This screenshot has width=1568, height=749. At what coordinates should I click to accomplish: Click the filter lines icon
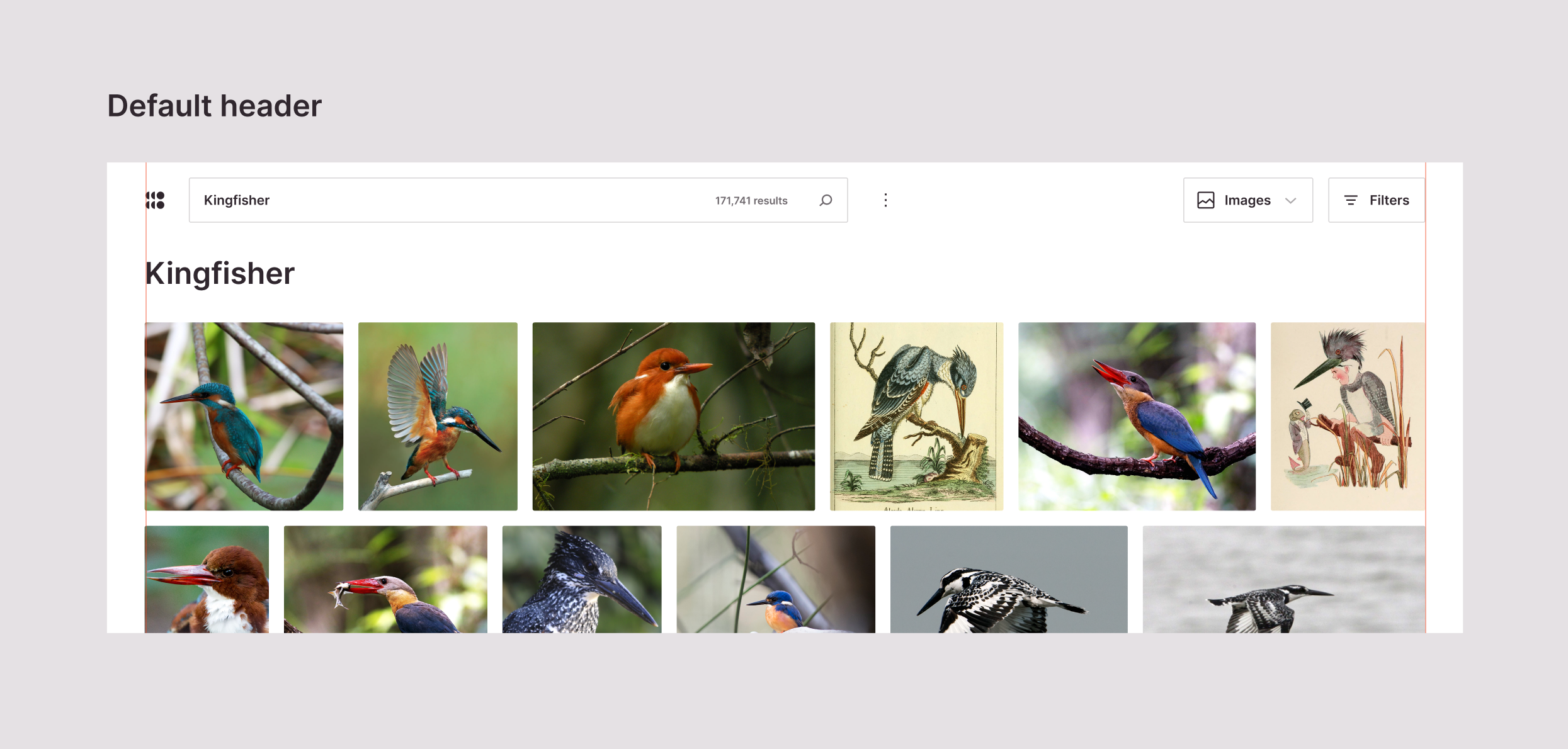(1350, 200)
